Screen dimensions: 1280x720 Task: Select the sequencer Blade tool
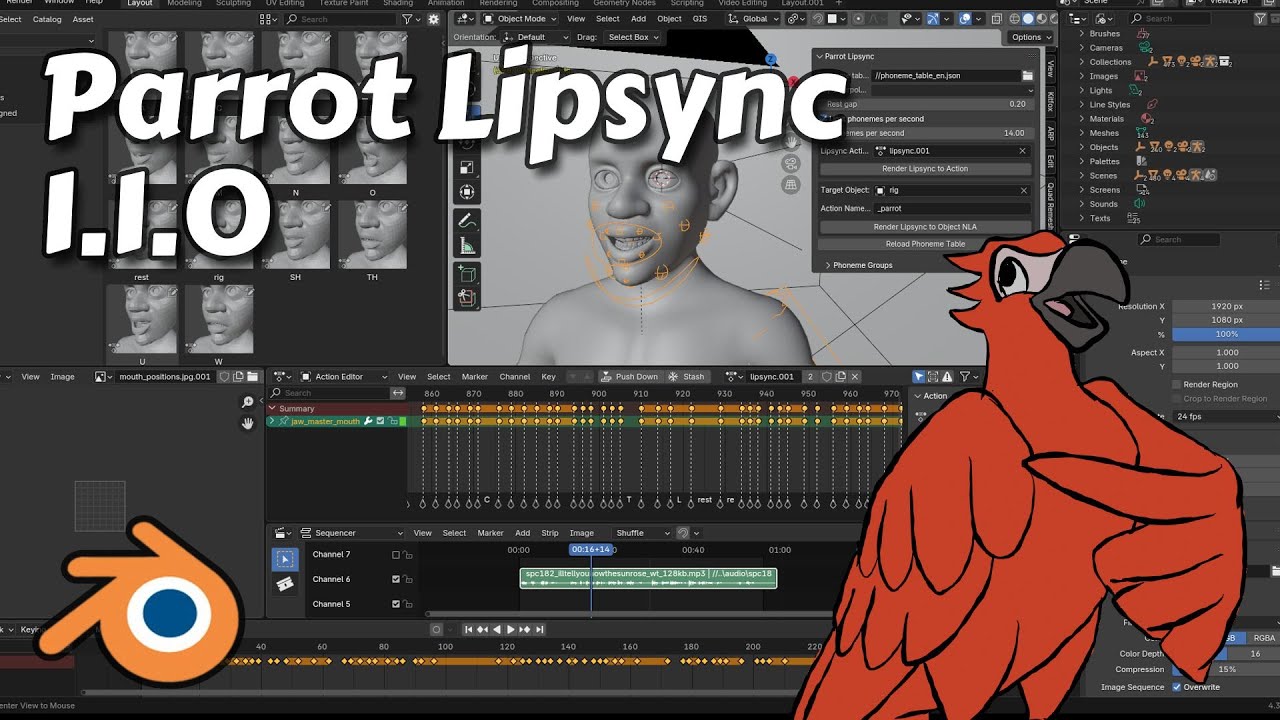point(285,584)
